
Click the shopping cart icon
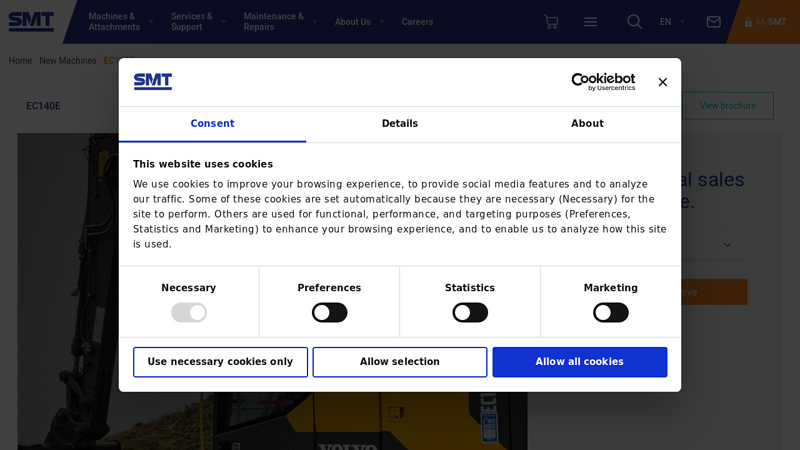[x=551, y=22]
